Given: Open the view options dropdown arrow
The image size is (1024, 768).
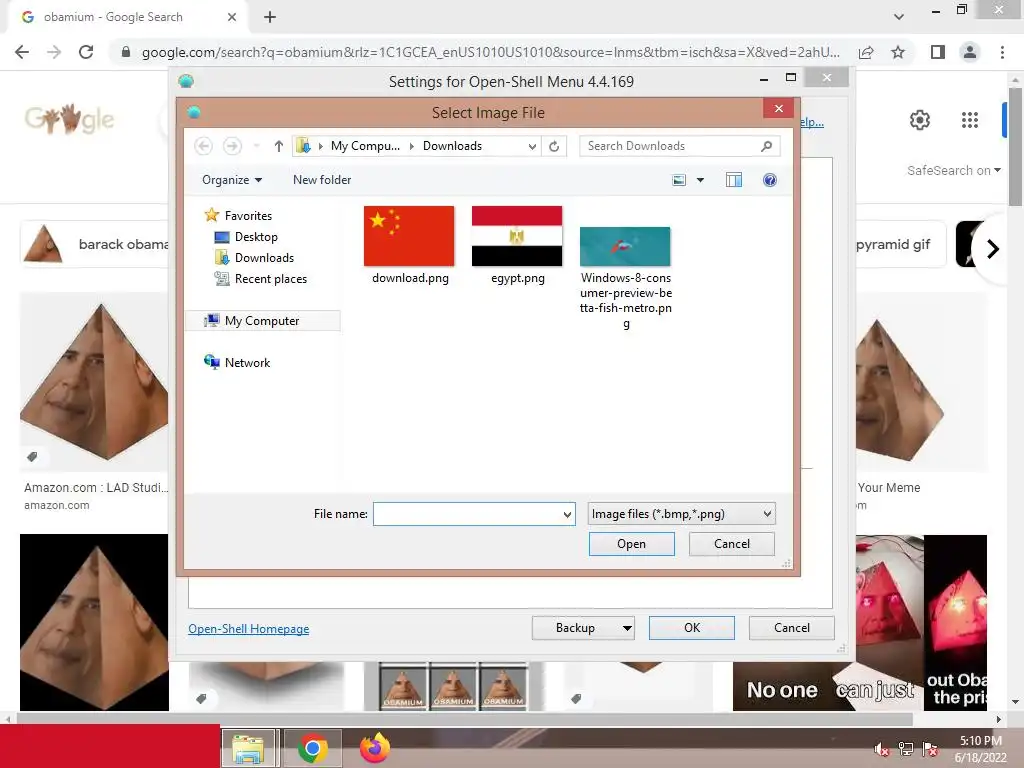Looking at the screenshot, I should (700, 180).
